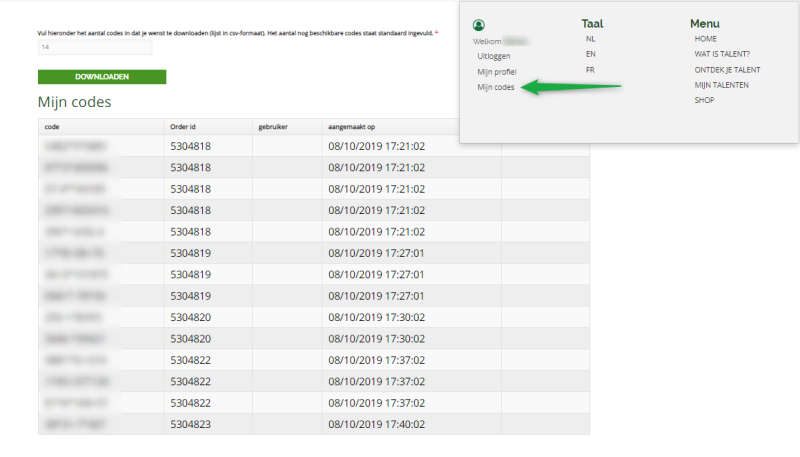Switch language to FR
The width and height of the screenshot is (800, 457).
pos(591,70)
